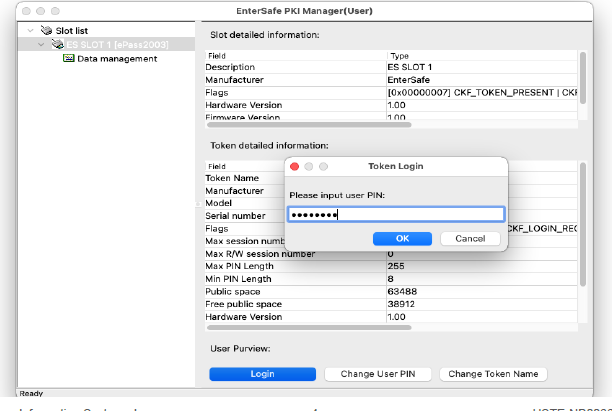
Task: Select the slot Flags CKF_TOKEN_PRESENT value
Action: point(482,93)
